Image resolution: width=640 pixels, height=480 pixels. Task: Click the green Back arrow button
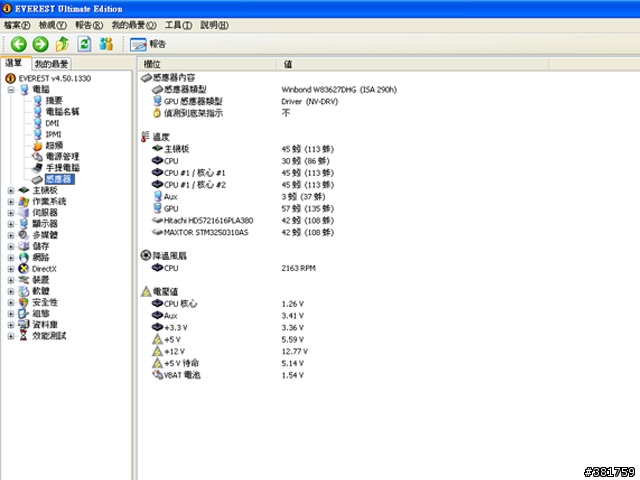pos(18,44)
